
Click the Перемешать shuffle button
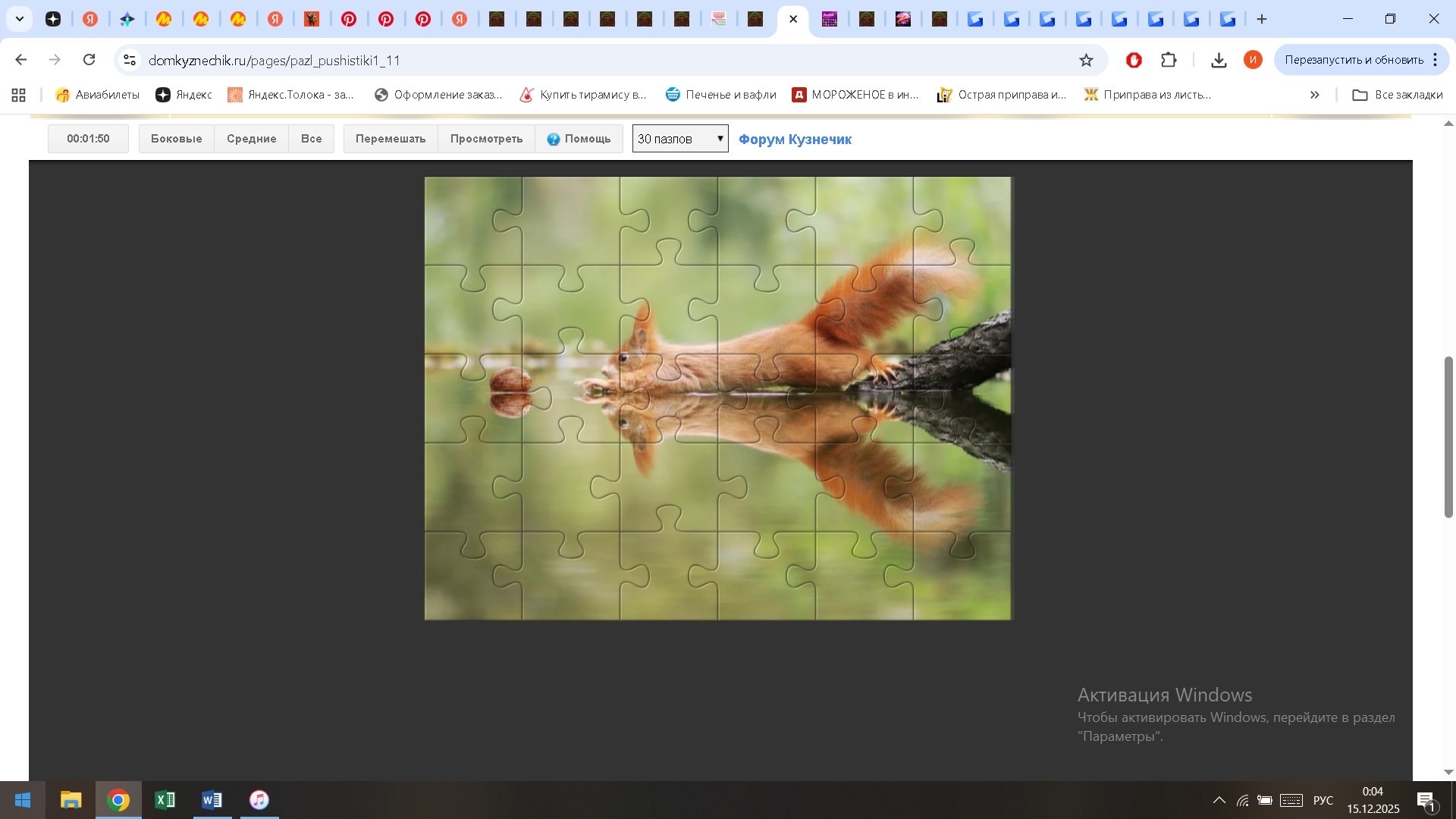pyautogui.click(x=391, y=139)
